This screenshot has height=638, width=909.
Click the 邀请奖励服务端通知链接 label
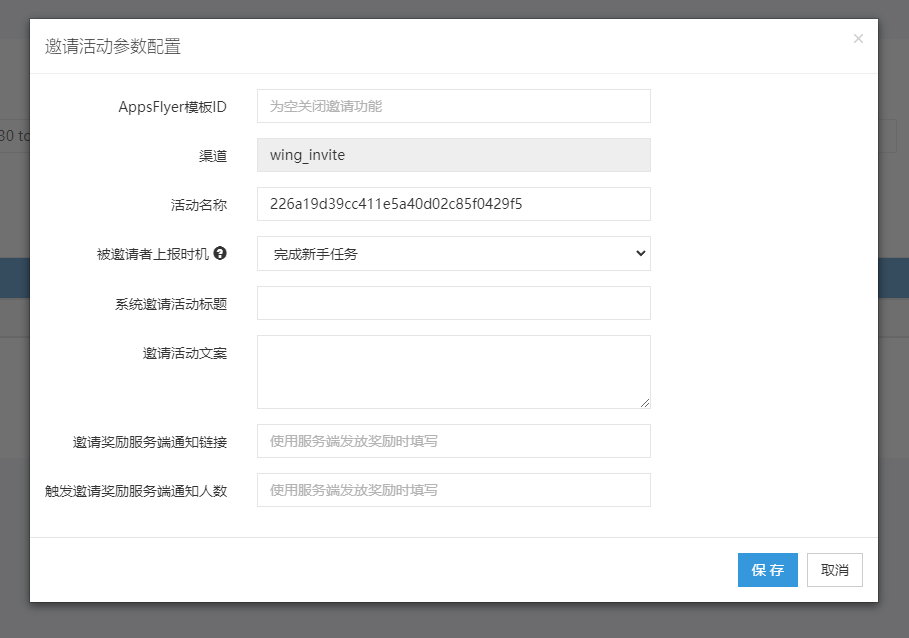(x=150, y=443)
